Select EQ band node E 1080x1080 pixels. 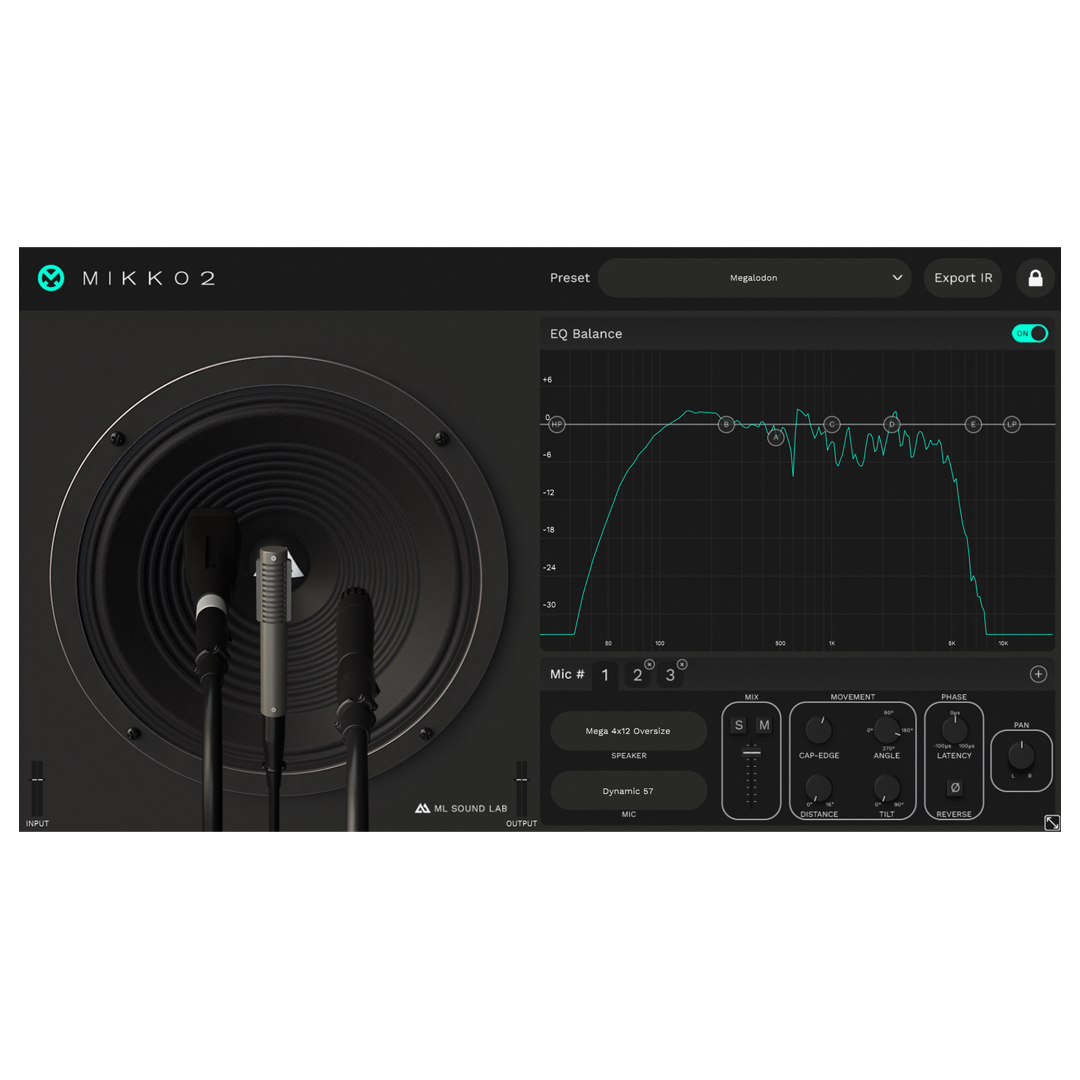pyautogui.click(x=973, y=424)
